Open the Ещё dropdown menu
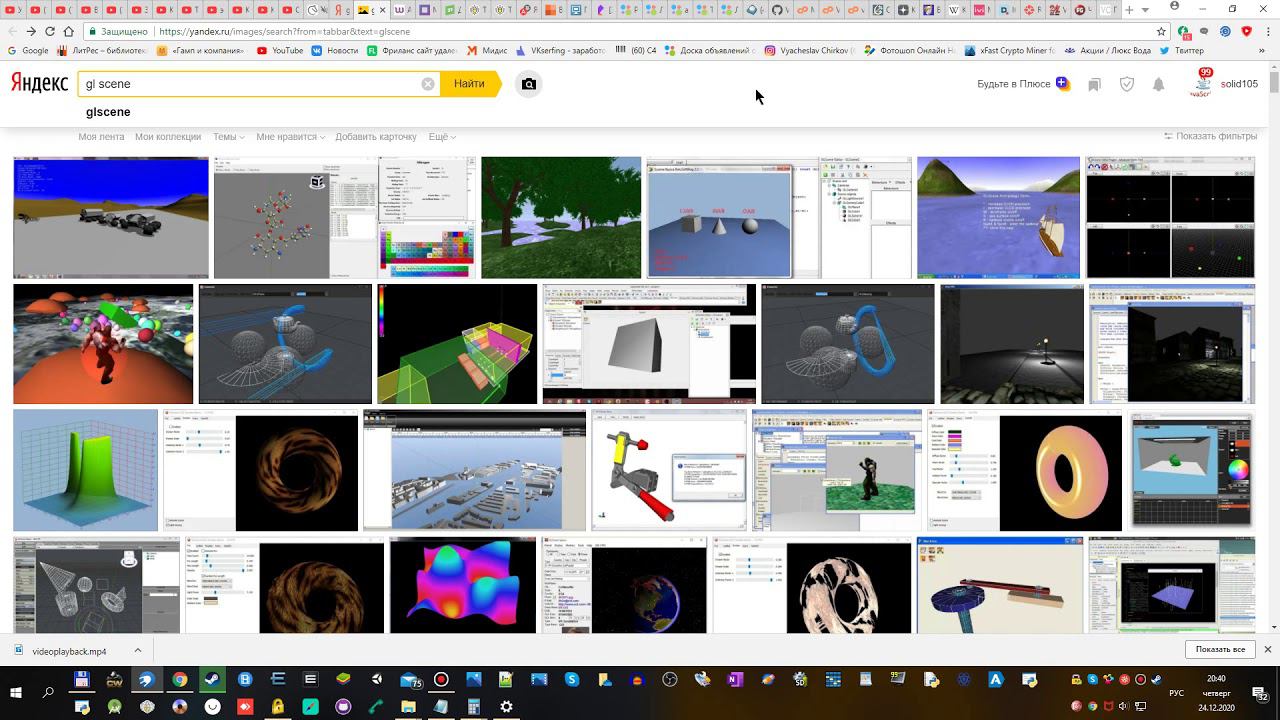Viewport: 1280px width, 720px height. point(441,137)
